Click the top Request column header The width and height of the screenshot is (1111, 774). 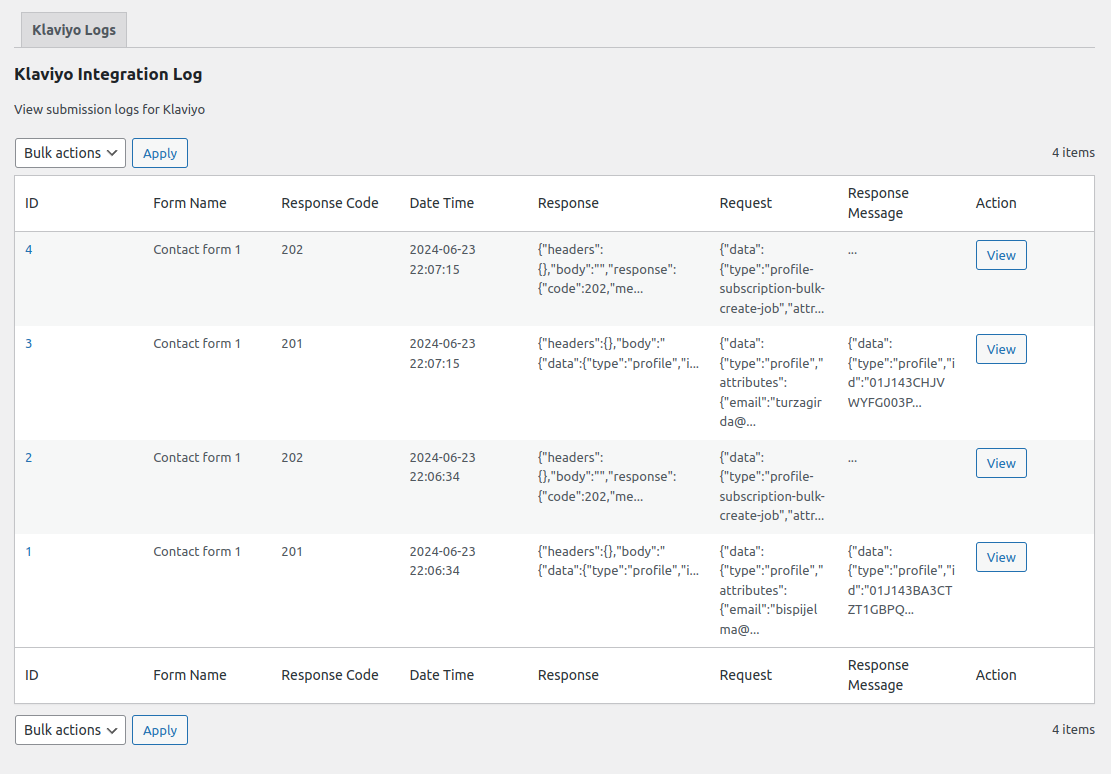click(x=745, y=203)
